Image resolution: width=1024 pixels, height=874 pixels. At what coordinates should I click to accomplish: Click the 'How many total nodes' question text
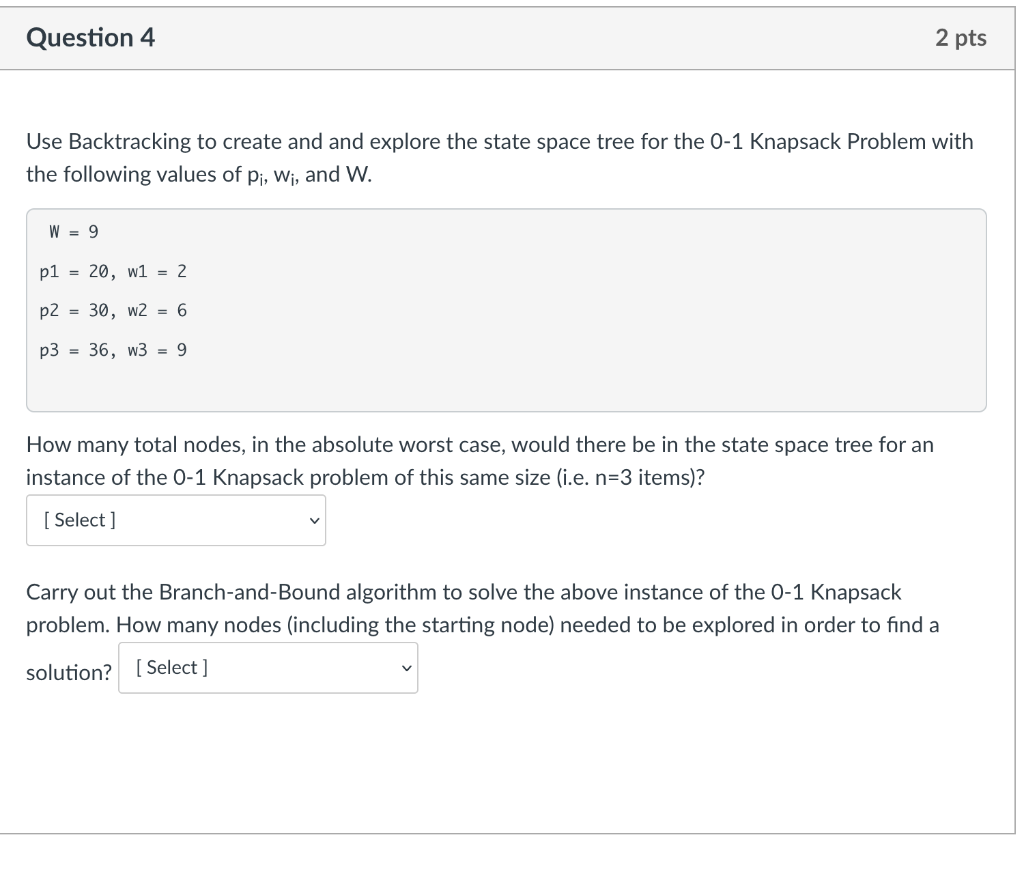(x=480, y=444)
